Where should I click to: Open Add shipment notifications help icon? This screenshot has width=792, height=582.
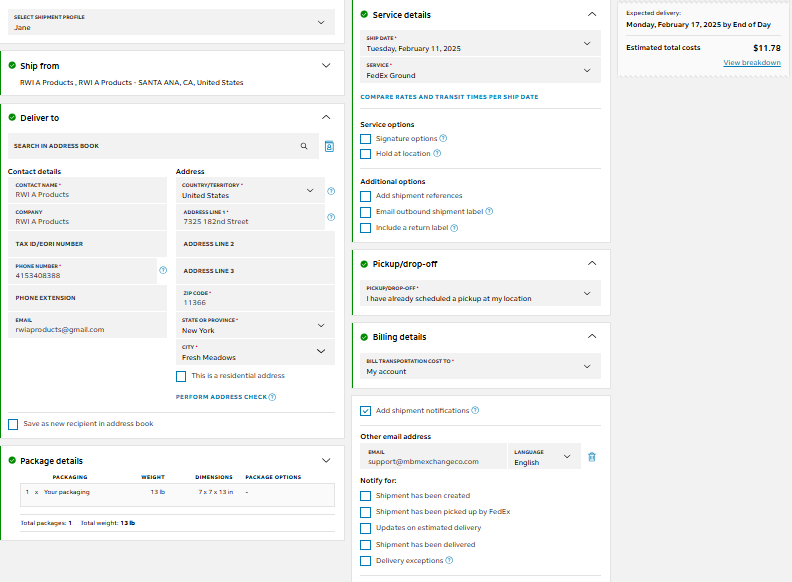pyautogui.click(x=475, y=410)
